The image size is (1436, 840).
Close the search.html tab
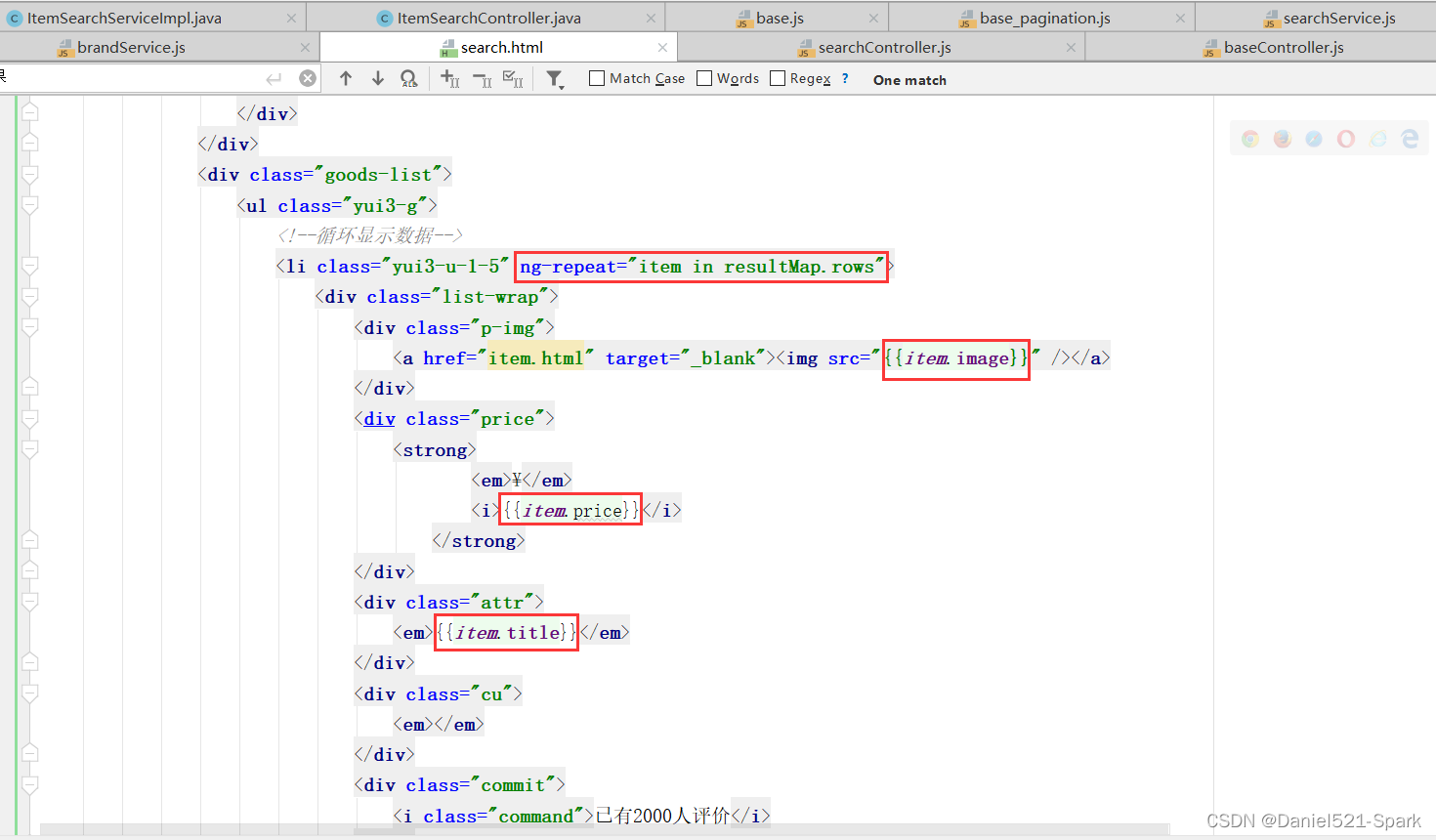pos(663,47)
